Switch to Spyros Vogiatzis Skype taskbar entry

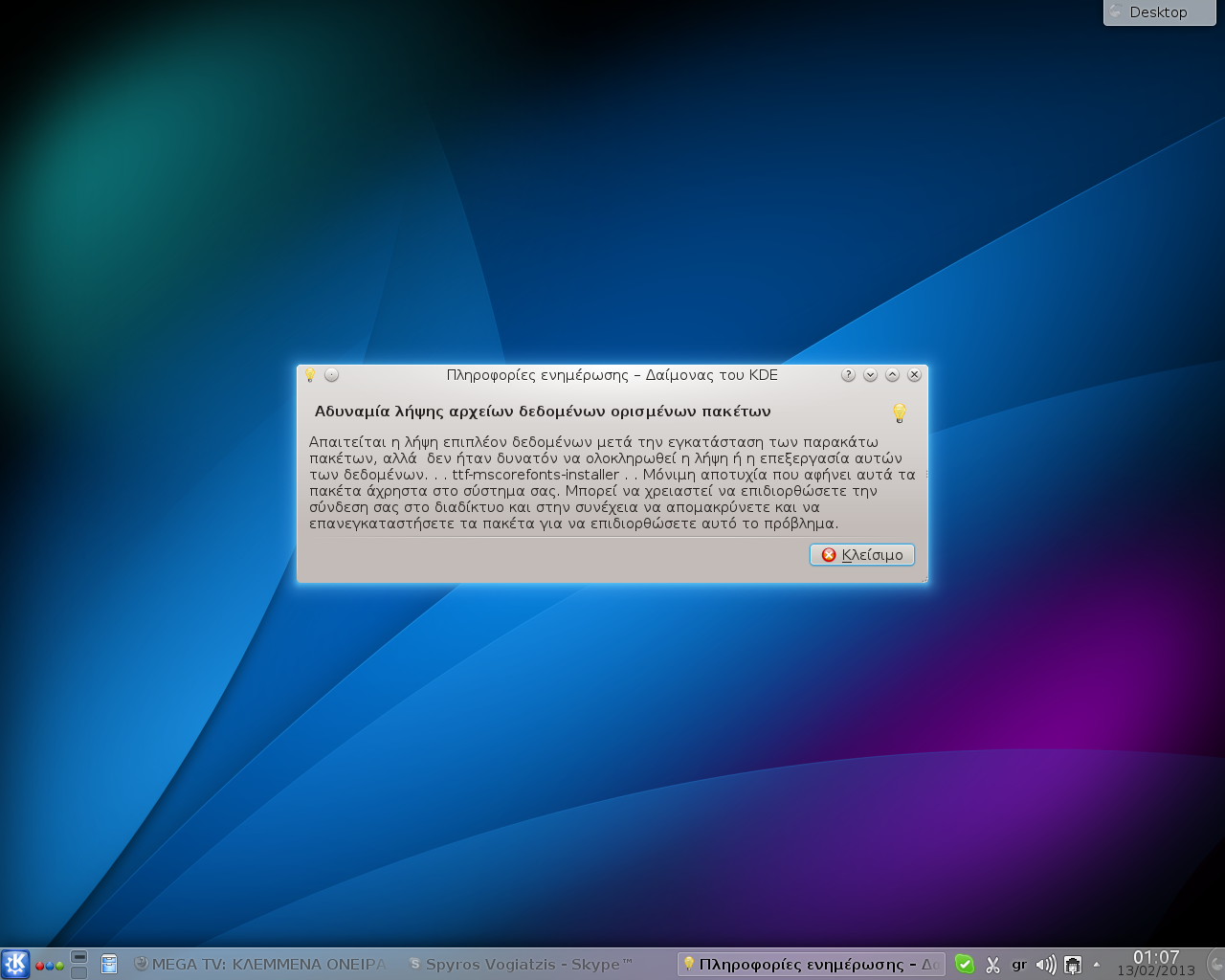pyautogui.click(x=522, y=964)
